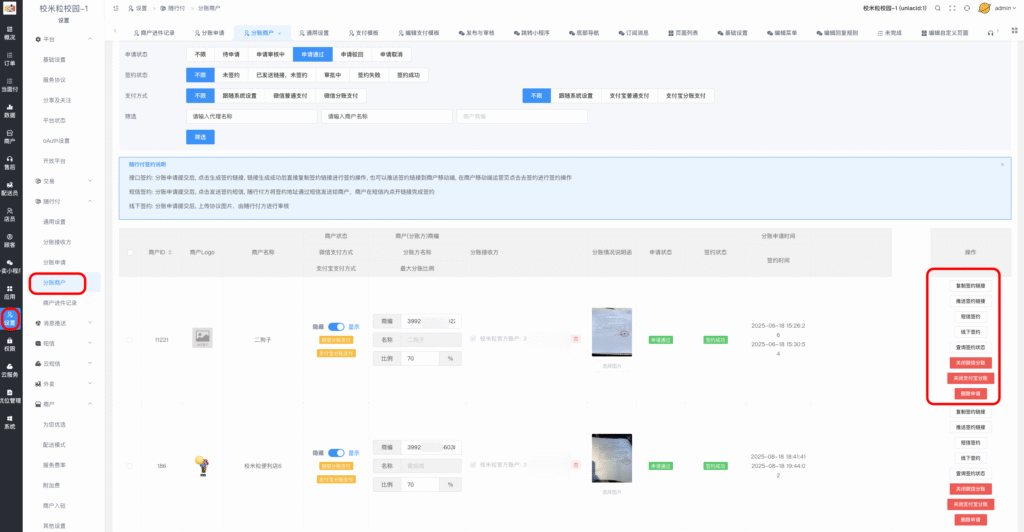Tick the checkbox for merchant 11221

[129, 339]
